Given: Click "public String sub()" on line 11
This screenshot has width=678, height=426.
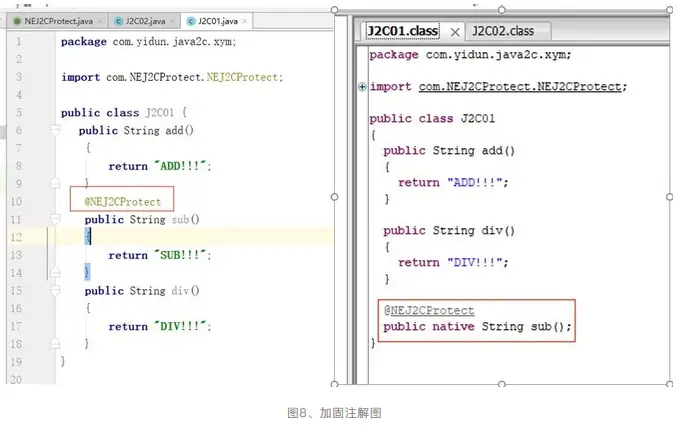Looking at the screenshot, I should pos(142,219).
